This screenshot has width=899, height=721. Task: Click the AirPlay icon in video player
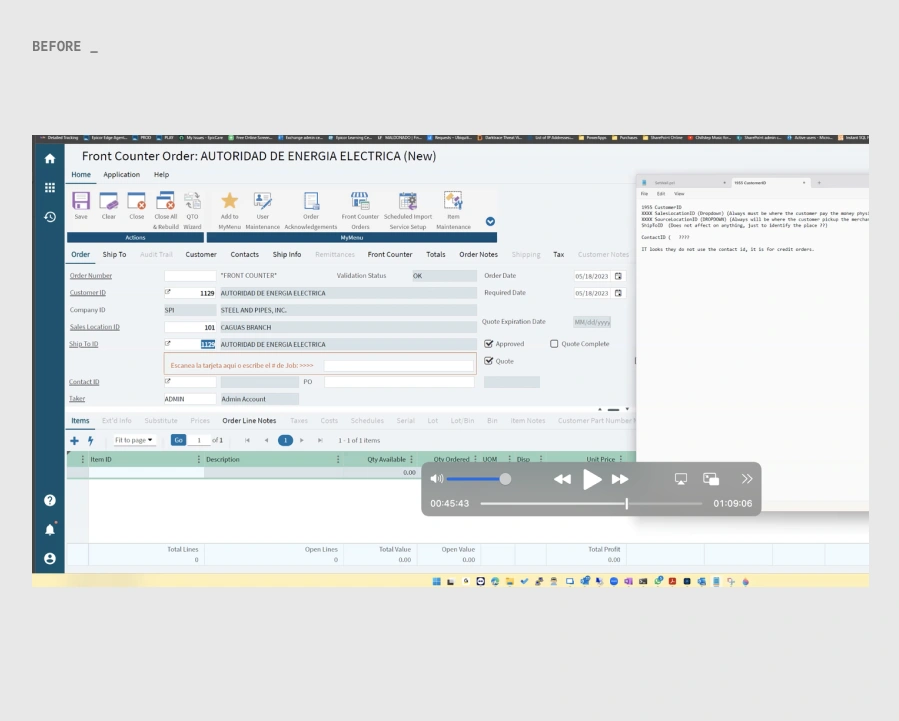(x=681, y=479)
